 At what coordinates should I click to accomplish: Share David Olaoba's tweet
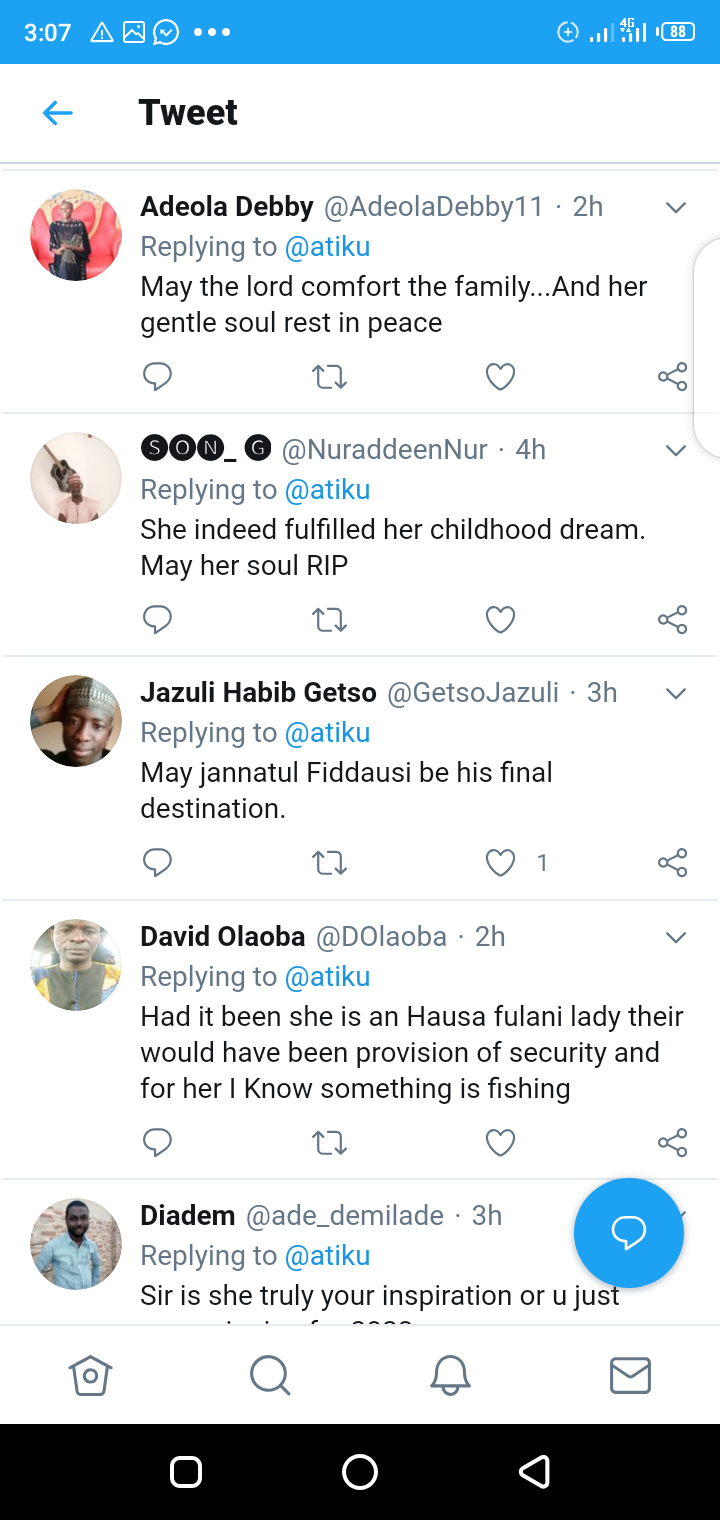[672, 1142]
